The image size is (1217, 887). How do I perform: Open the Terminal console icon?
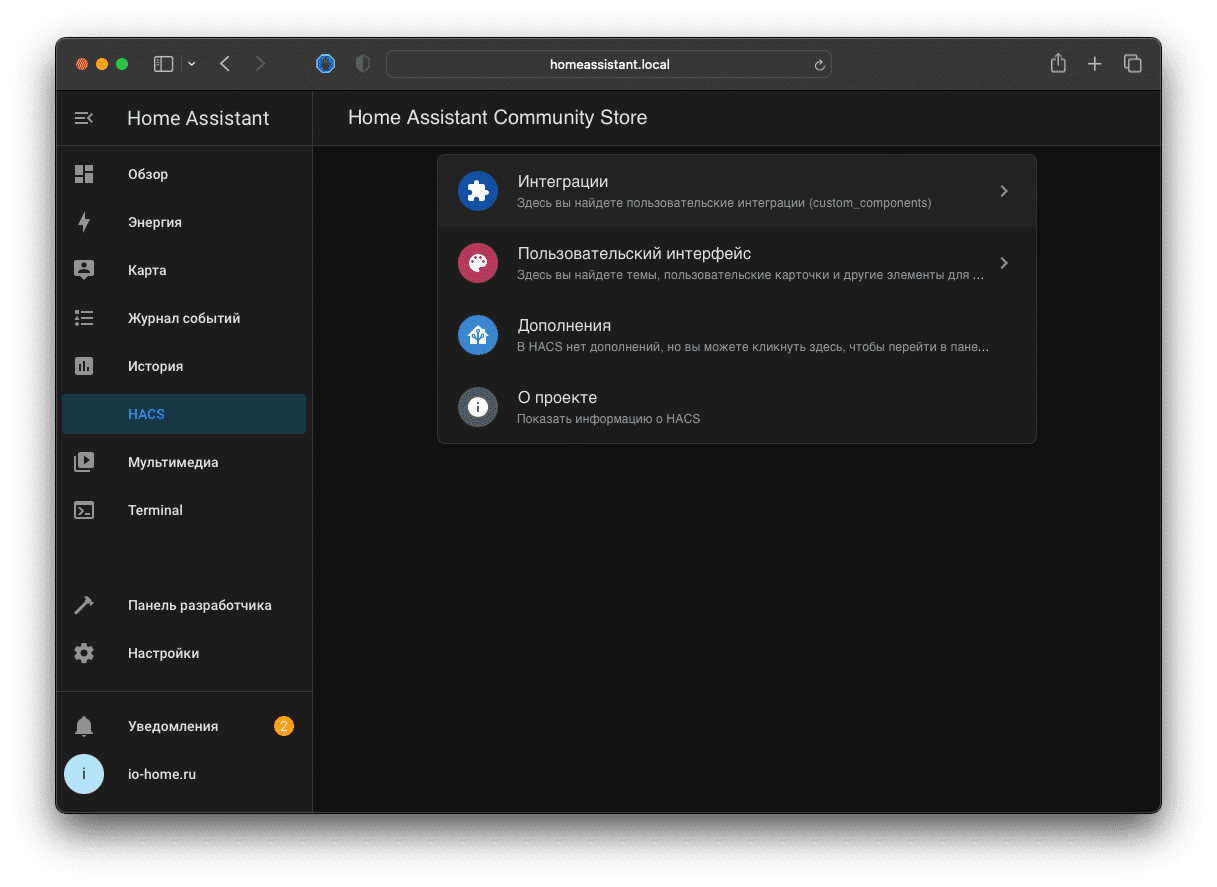(x=84, y=510)
